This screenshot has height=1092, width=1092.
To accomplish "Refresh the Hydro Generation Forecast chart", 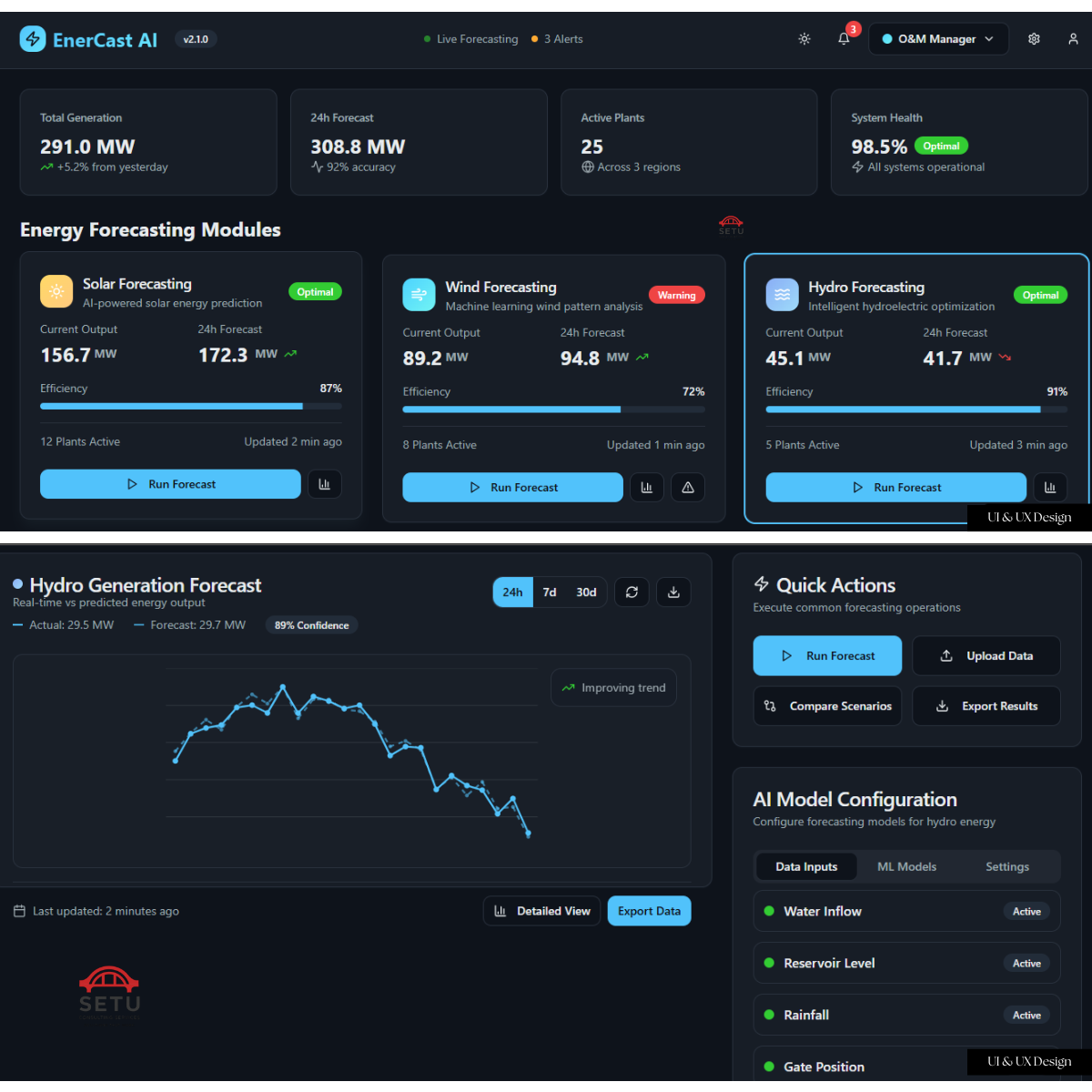I will click(632, 592).
